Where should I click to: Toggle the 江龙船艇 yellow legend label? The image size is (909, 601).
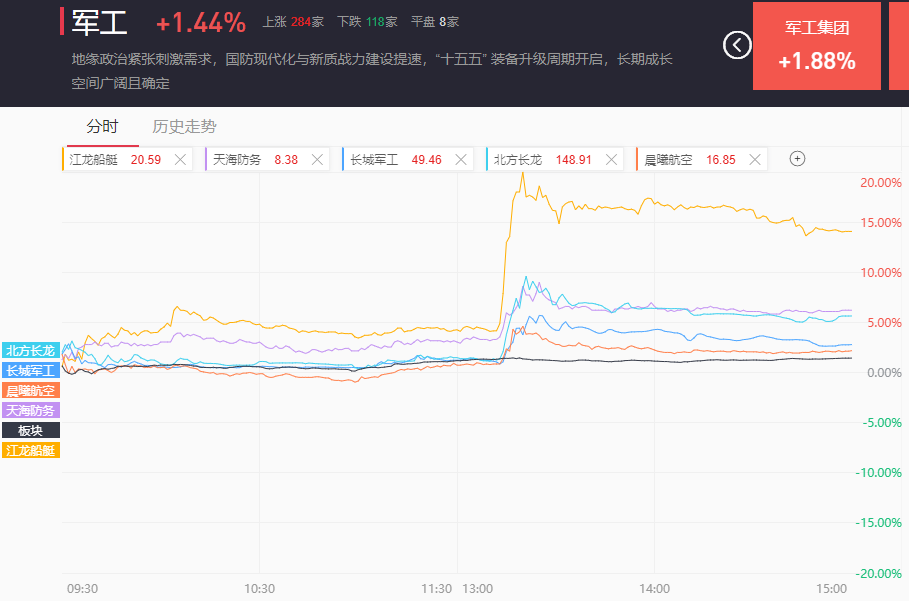tap(31, 450)
